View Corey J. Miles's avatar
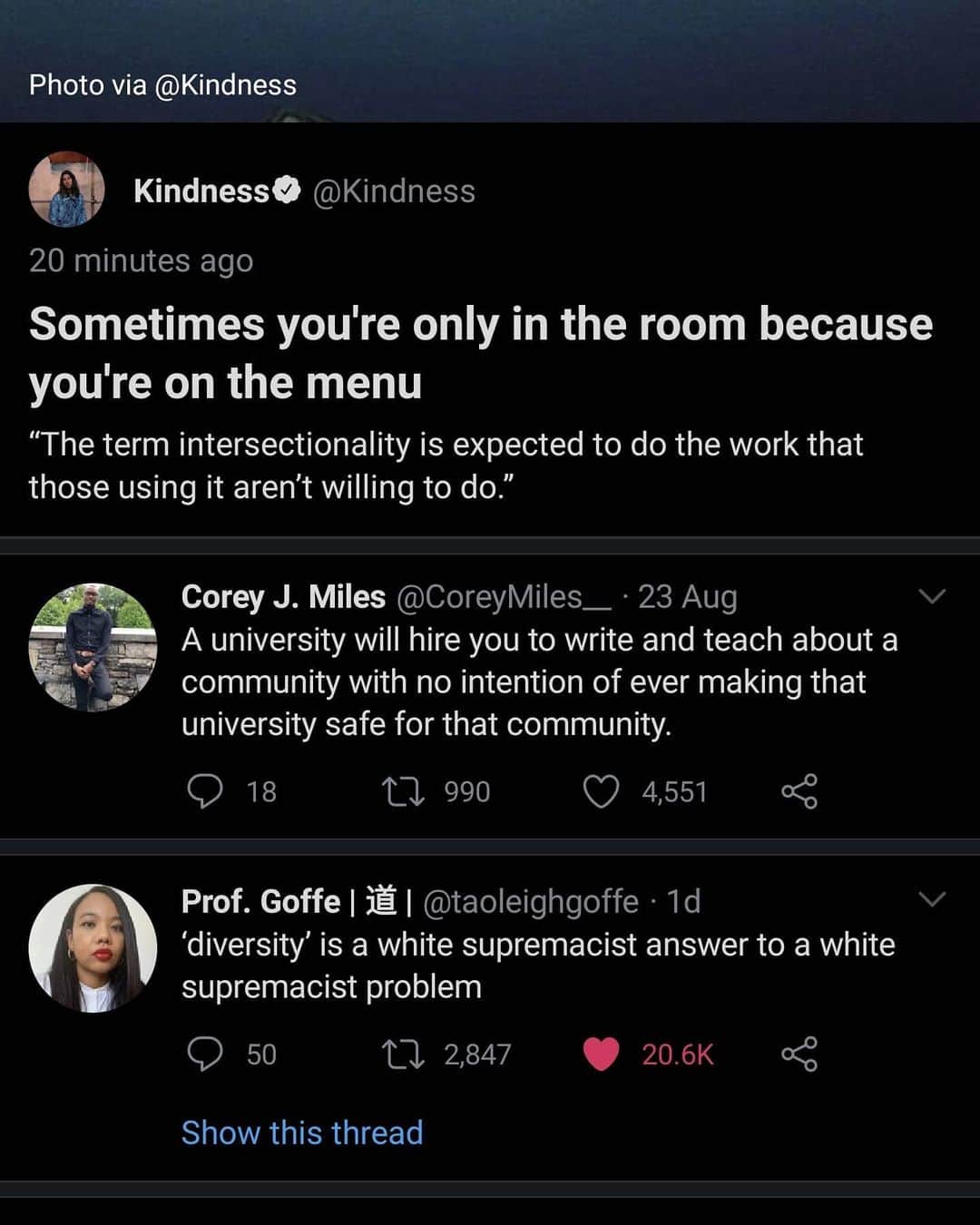The height and width of the screenshot is (1225, 980). (x=93, y=647)
